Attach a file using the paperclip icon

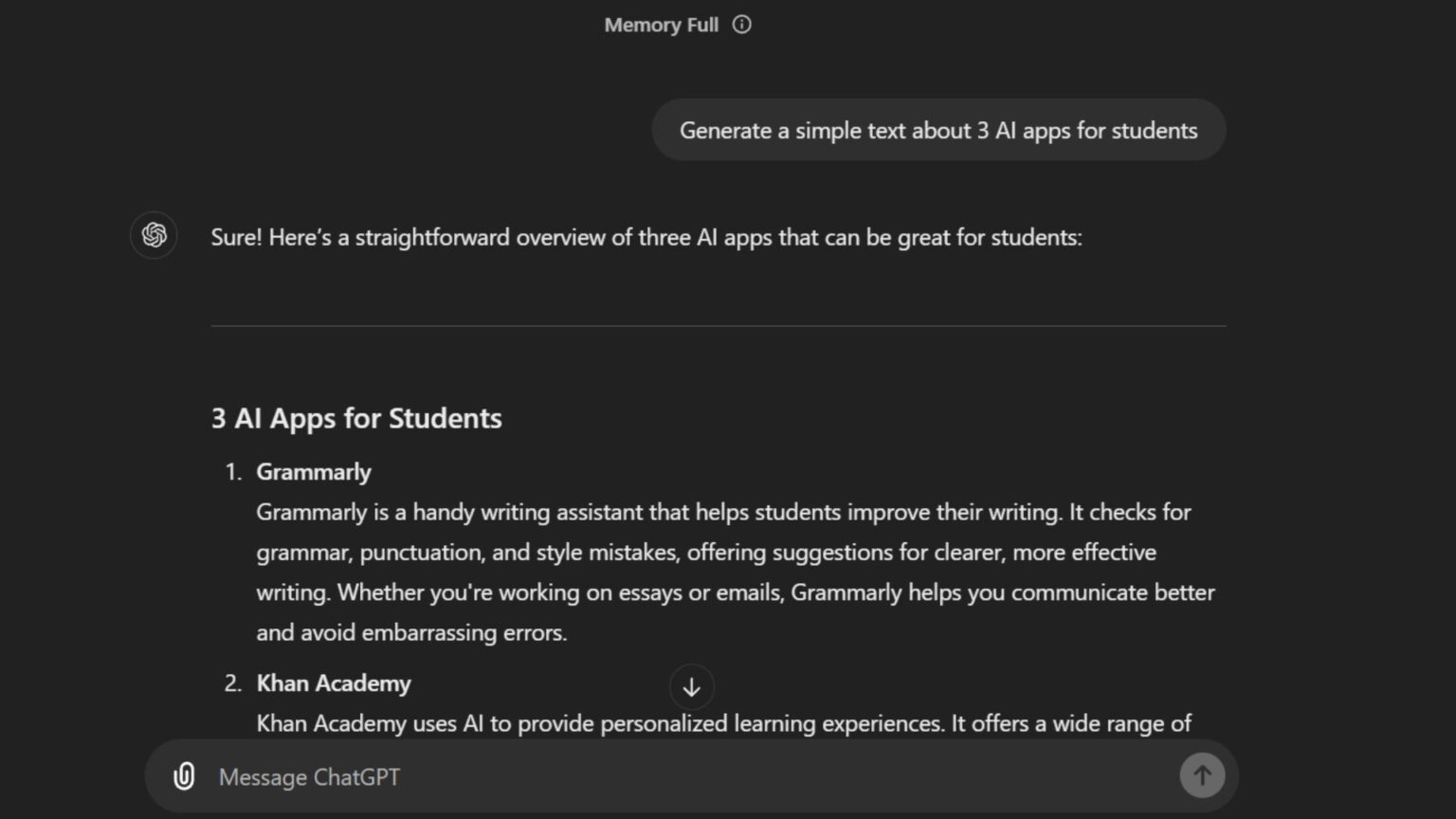(x=184, y=776)
